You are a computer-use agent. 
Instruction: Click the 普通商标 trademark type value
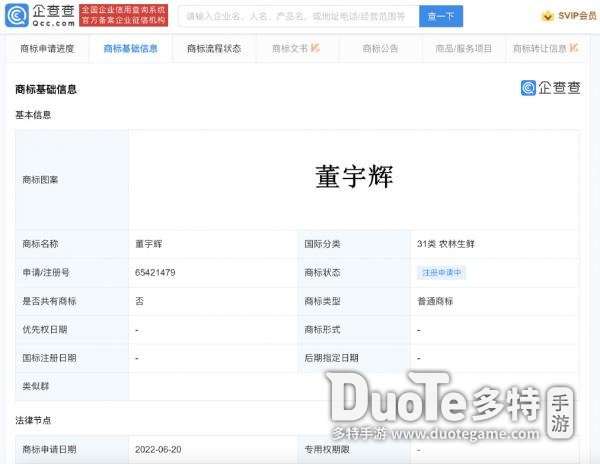pyautogui.click(x=435, y=301)
